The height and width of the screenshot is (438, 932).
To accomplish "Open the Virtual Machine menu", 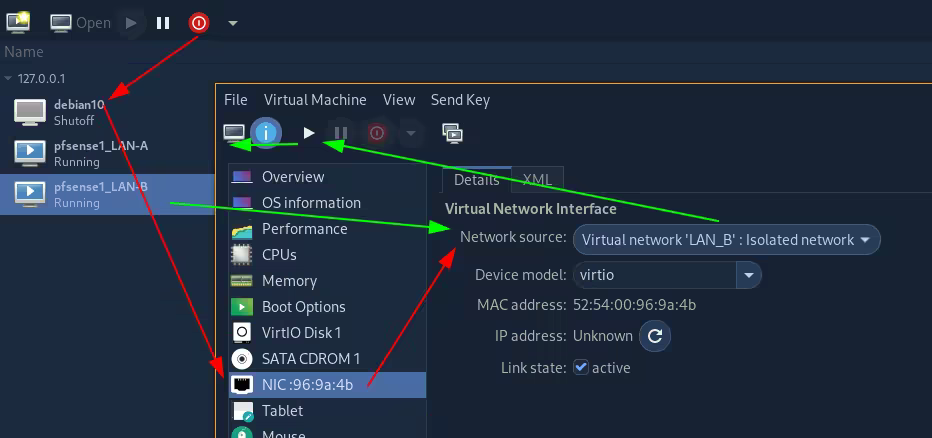I will (315, 100).
